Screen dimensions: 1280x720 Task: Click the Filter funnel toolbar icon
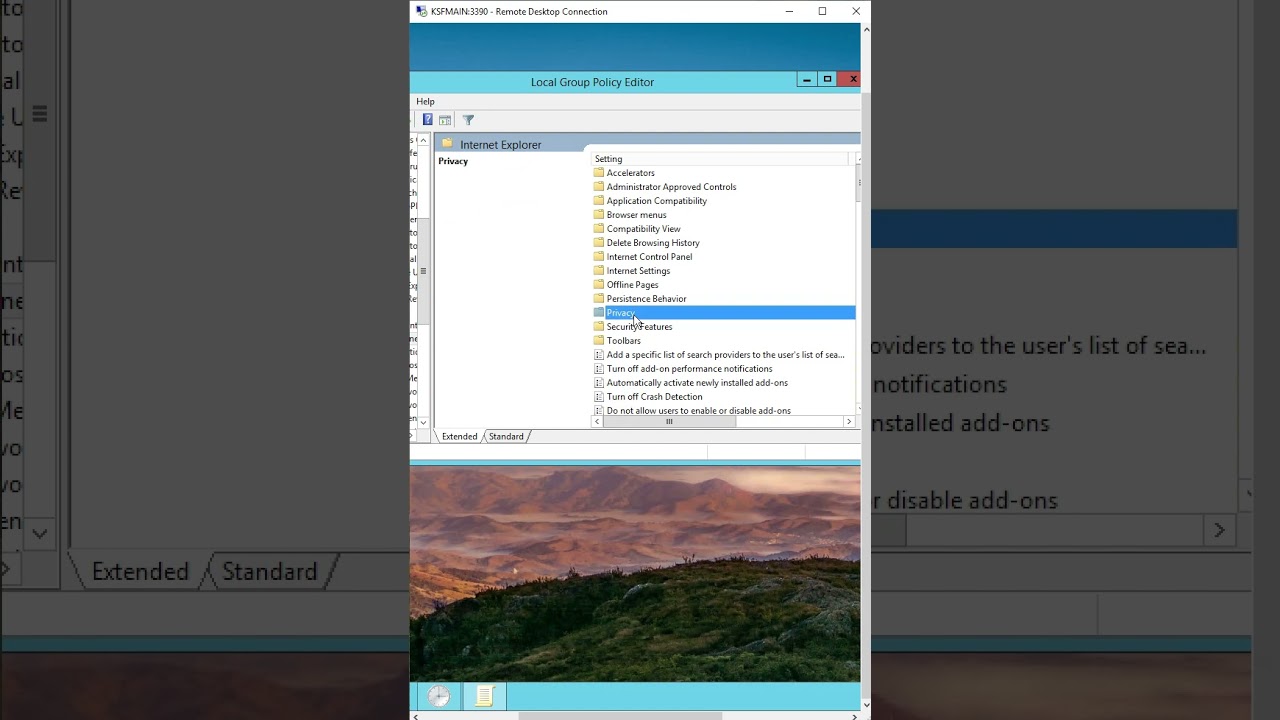468,120
